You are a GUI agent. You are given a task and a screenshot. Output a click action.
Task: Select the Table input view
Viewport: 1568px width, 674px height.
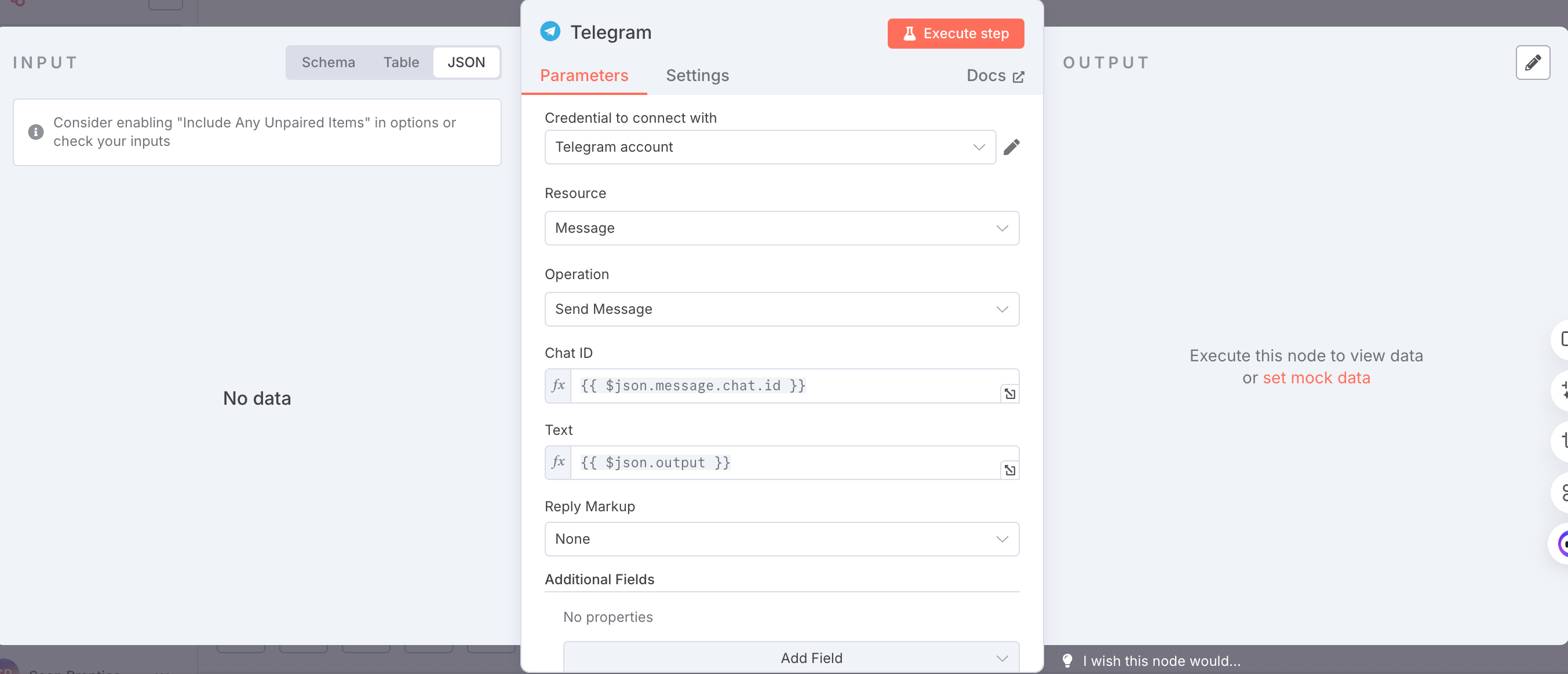pos(400,62)
